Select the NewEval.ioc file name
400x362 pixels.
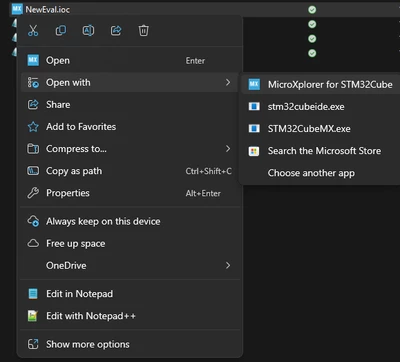point(48,9)
